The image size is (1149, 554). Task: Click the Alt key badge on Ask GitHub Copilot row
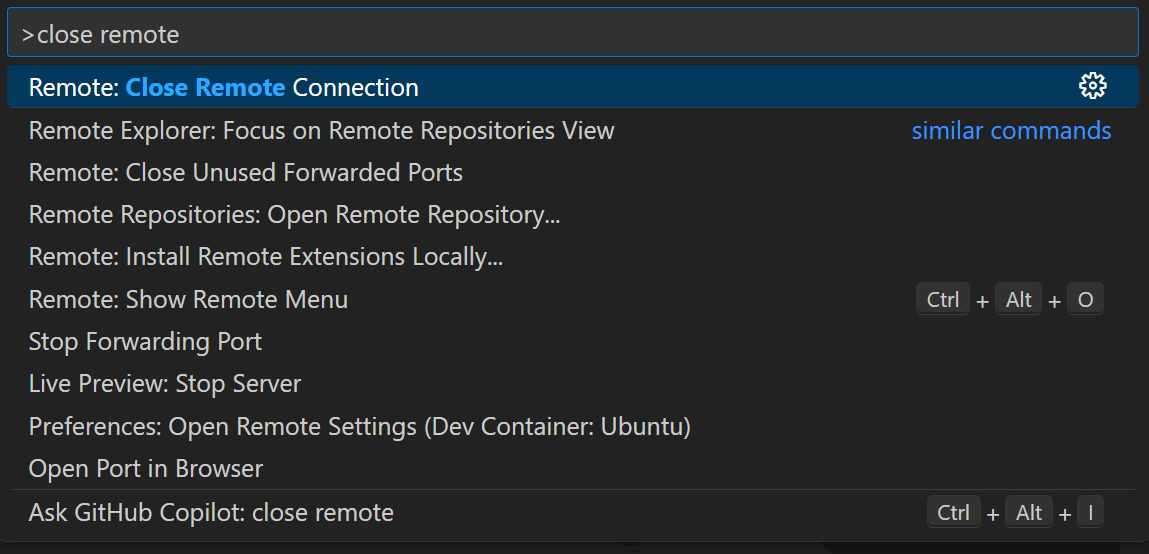tap(1029, 513)
